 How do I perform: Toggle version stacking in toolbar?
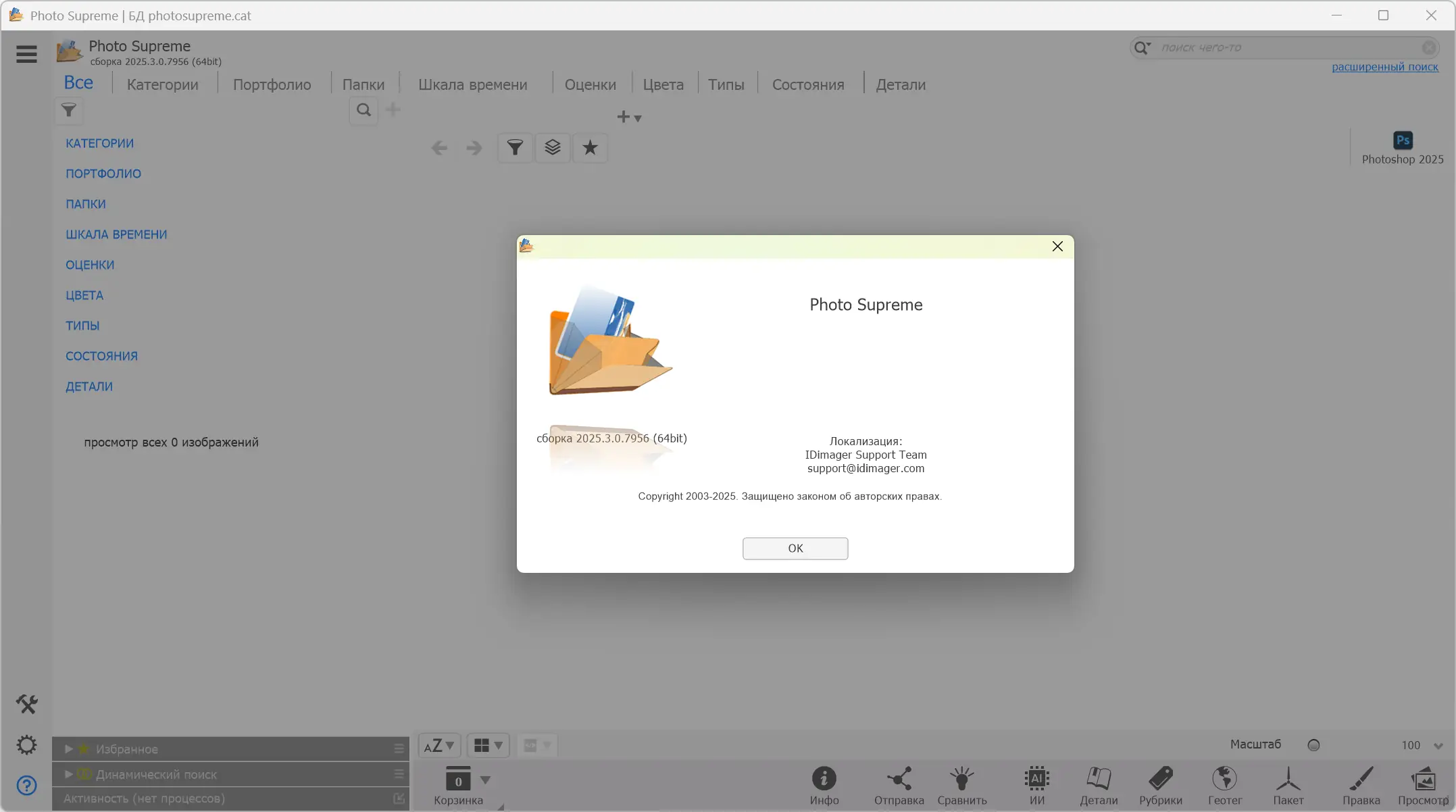click(x=553, y=147)
